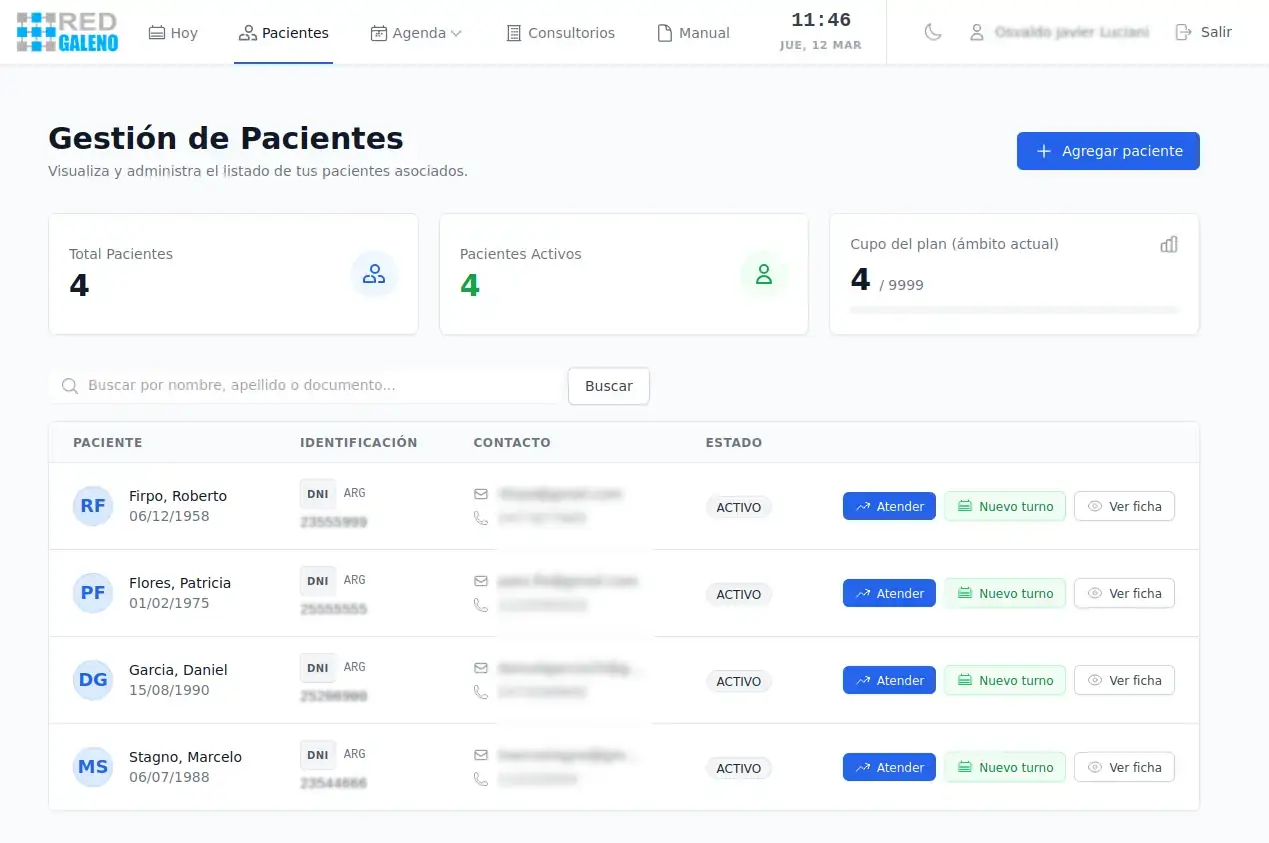Screen dimensions: 1269x843
Task: Toggle the ACTIVO badge on Stagno, Marcelo
Action: click(738, 768)
